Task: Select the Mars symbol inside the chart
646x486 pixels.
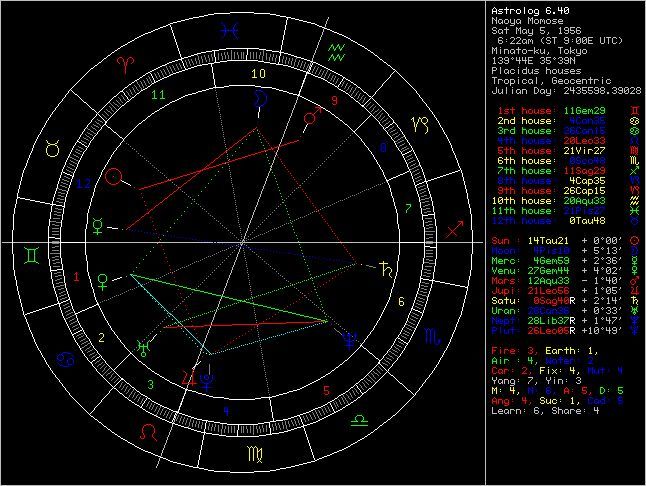Action: (x=312, y=116)
